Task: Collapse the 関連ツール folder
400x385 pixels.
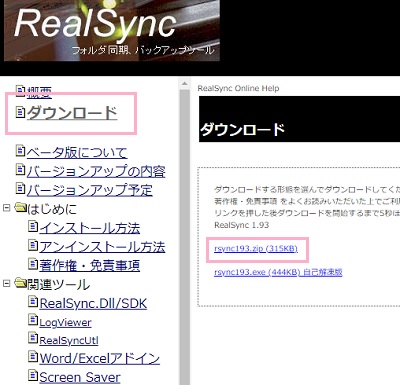Action: click(6, 283)
